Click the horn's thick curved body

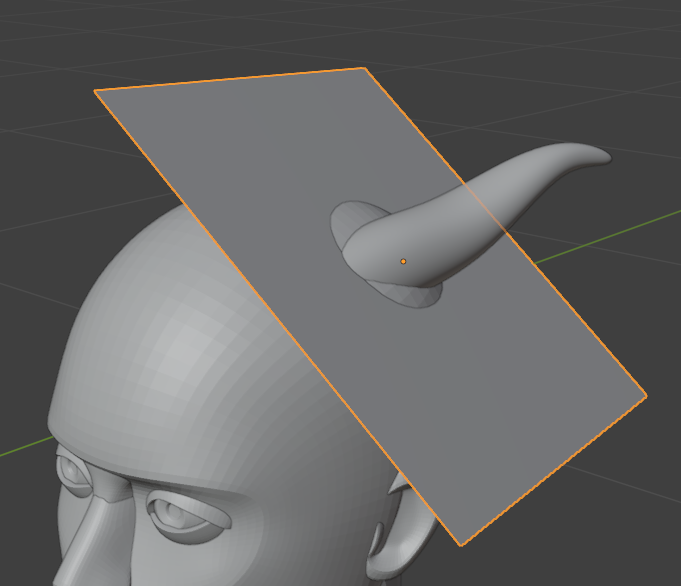450,225
